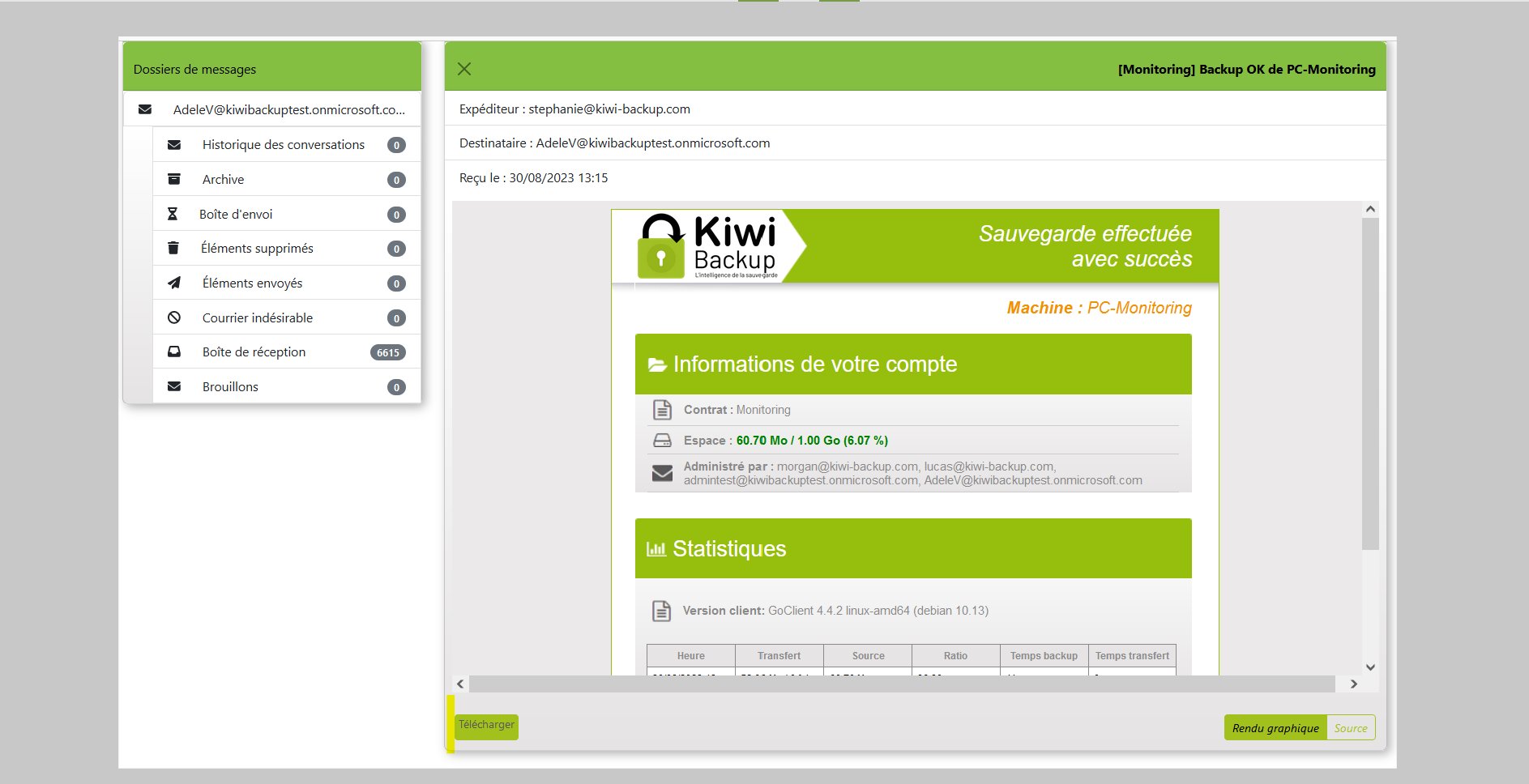Click the Kiwi Backup logo in the email
Image resolution: width=1529 pixels, height=784 pixels.
(708, 246)
